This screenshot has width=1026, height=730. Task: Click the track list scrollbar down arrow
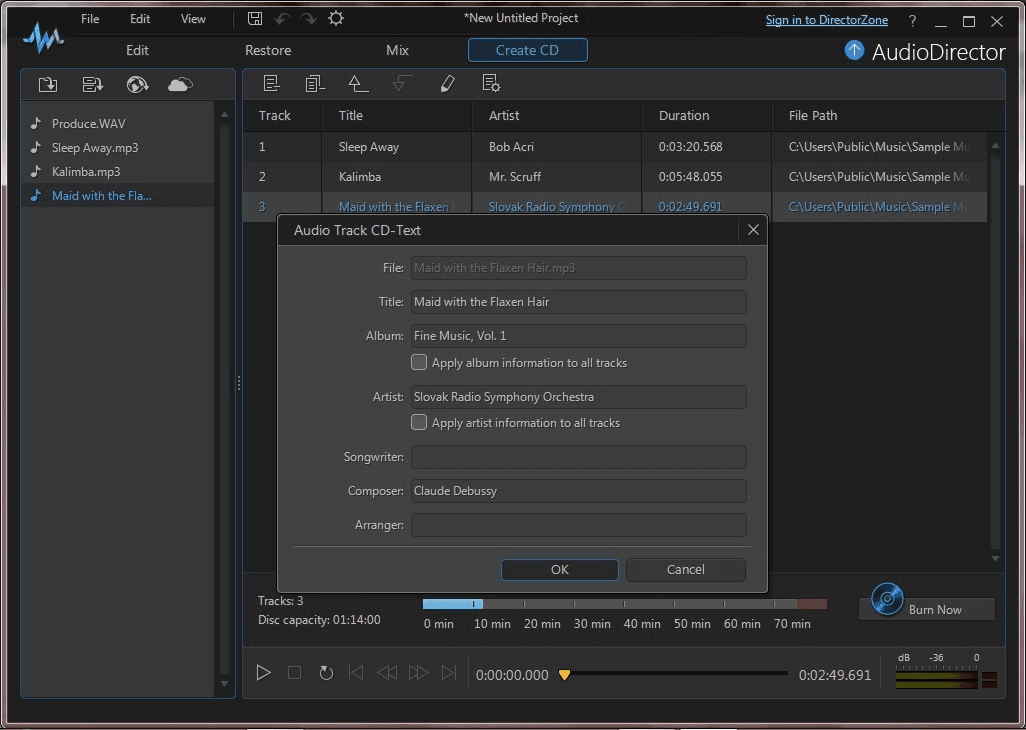(995, 559)
